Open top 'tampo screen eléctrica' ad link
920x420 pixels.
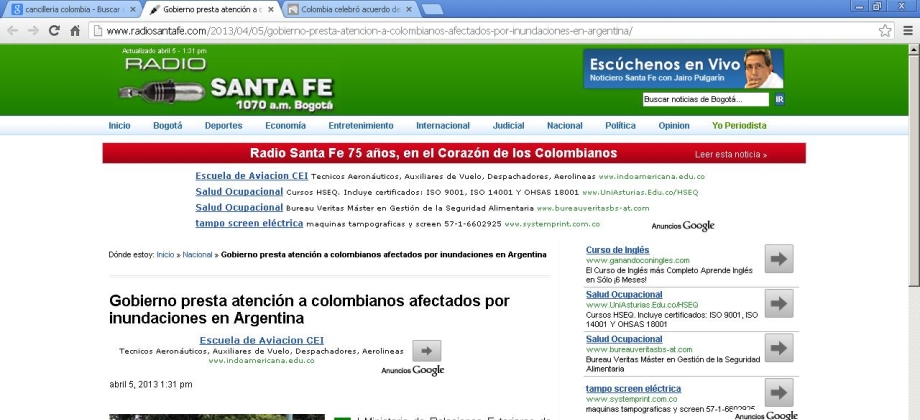249,223
